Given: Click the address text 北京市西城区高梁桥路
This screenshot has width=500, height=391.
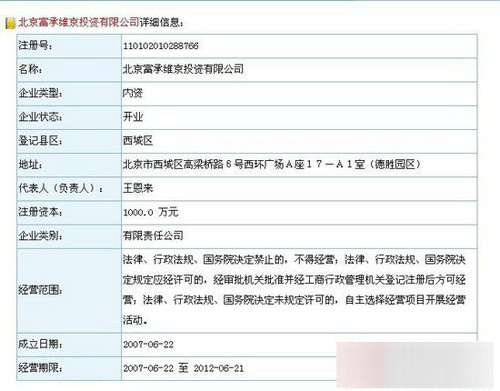Looking at the screenshot, I should [x=173, y=164].
